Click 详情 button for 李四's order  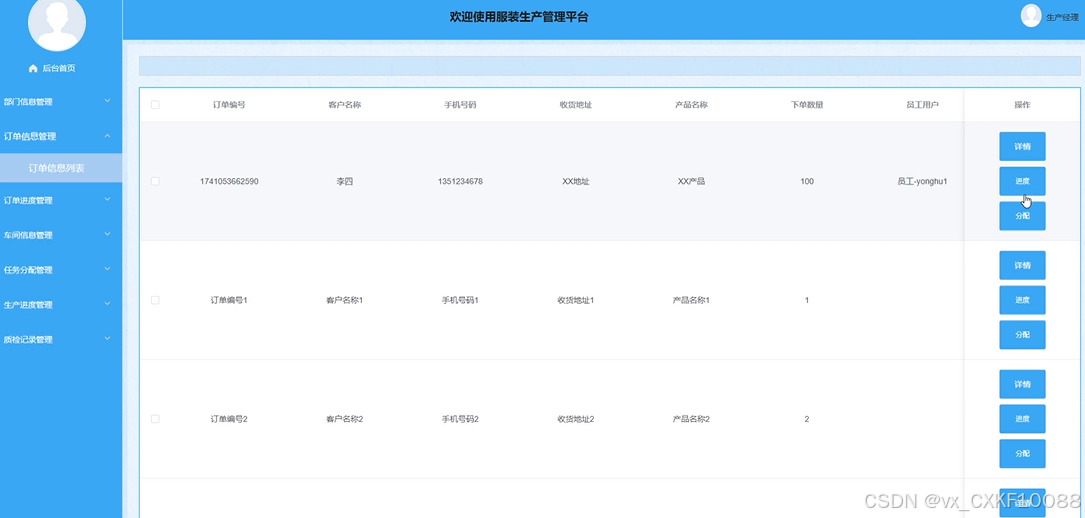pyautogui.click(x=1022, y=147)
